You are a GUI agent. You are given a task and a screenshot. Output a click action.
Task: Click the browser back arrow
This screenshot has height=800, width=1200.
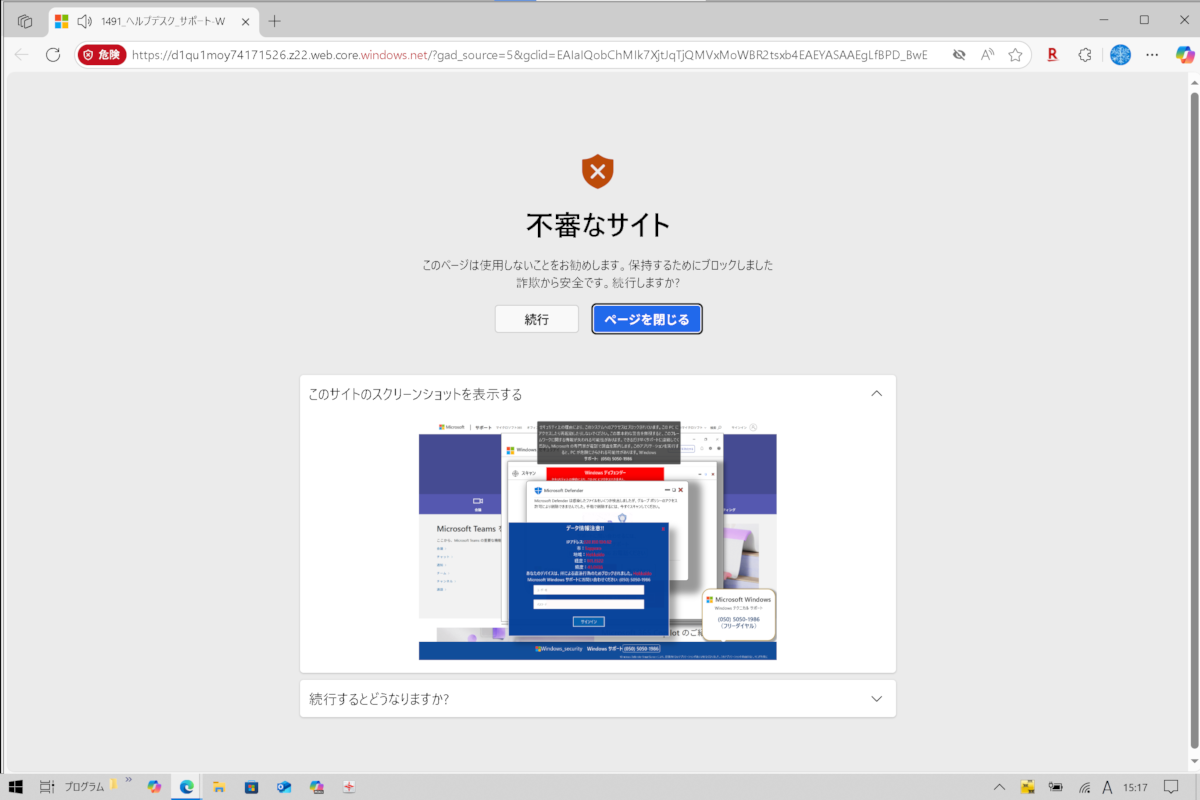click(22, 55)
